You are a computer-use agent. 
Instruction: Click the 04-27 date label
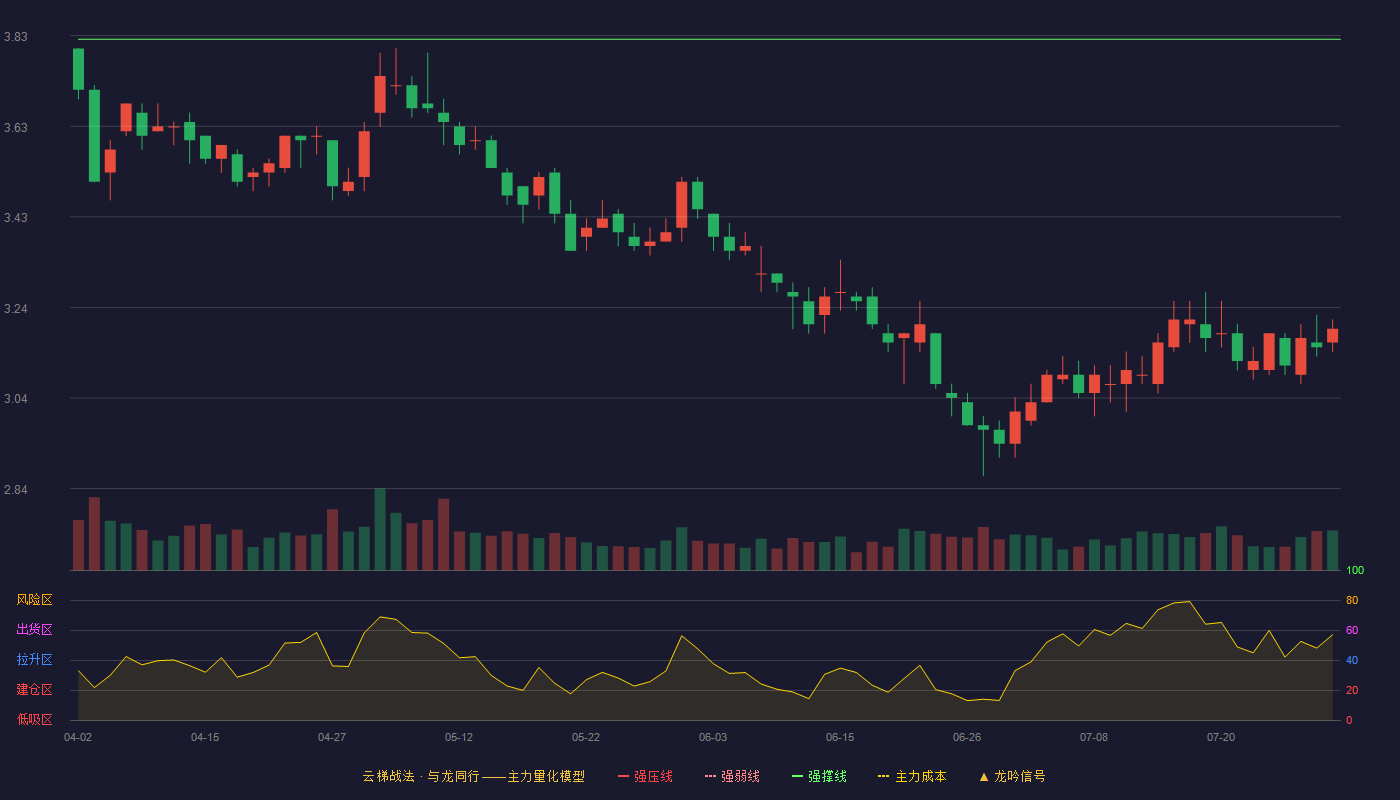point(332,737)
